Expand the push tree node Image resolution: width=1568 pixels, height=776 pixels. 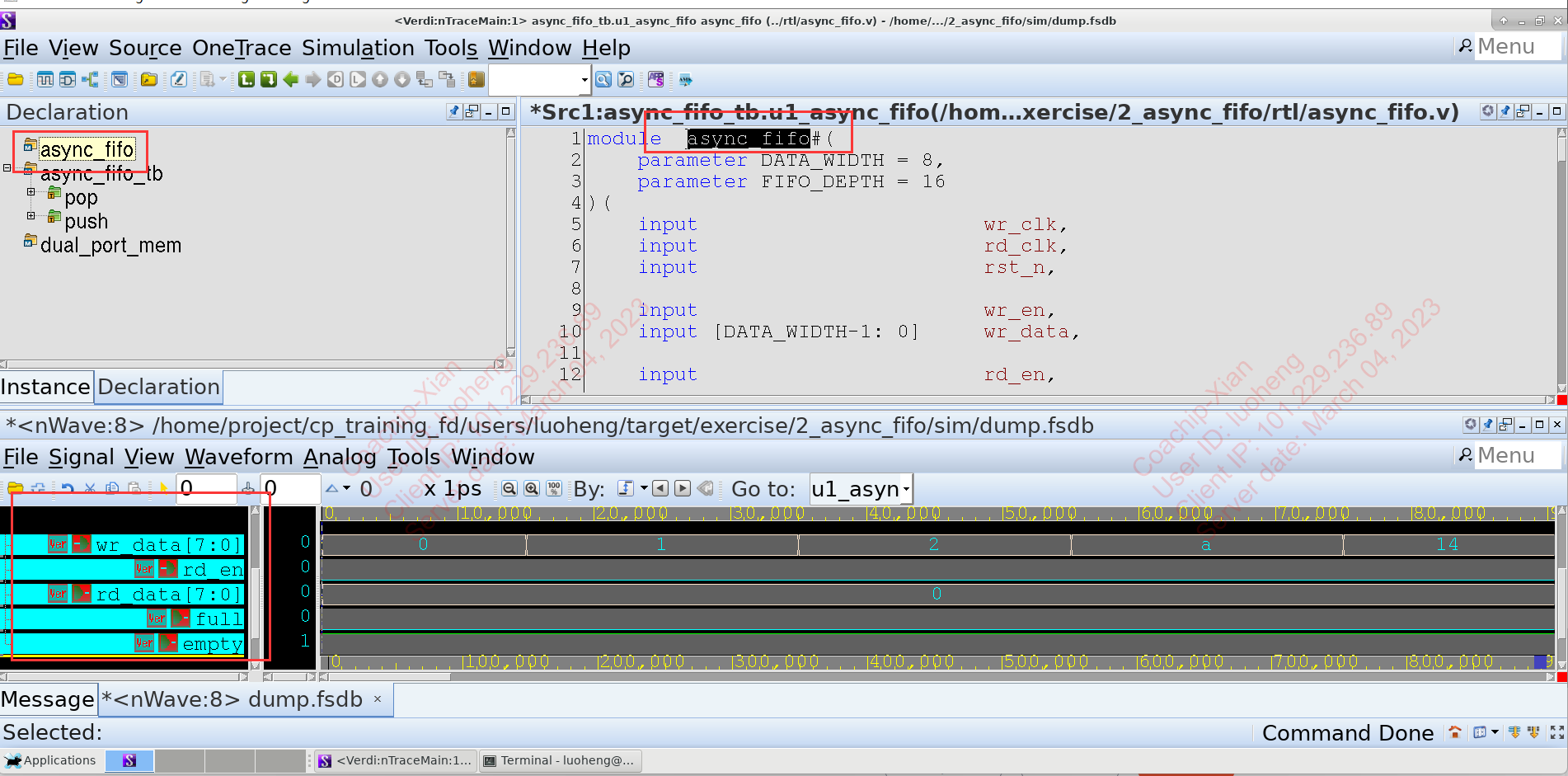pyautogui.click(x=31, y=216)
